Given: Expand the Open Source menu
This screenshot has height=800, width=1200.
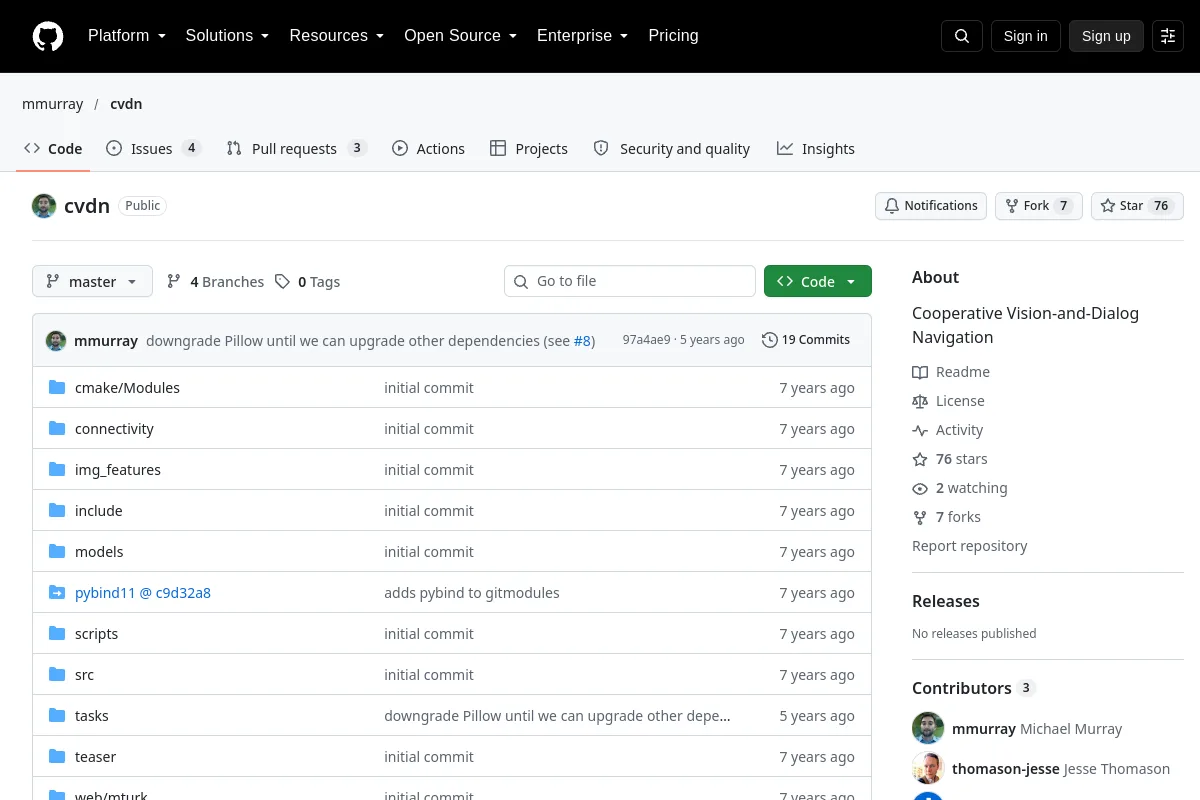Looking at the screenshot, I should click(x=460, y=36).
